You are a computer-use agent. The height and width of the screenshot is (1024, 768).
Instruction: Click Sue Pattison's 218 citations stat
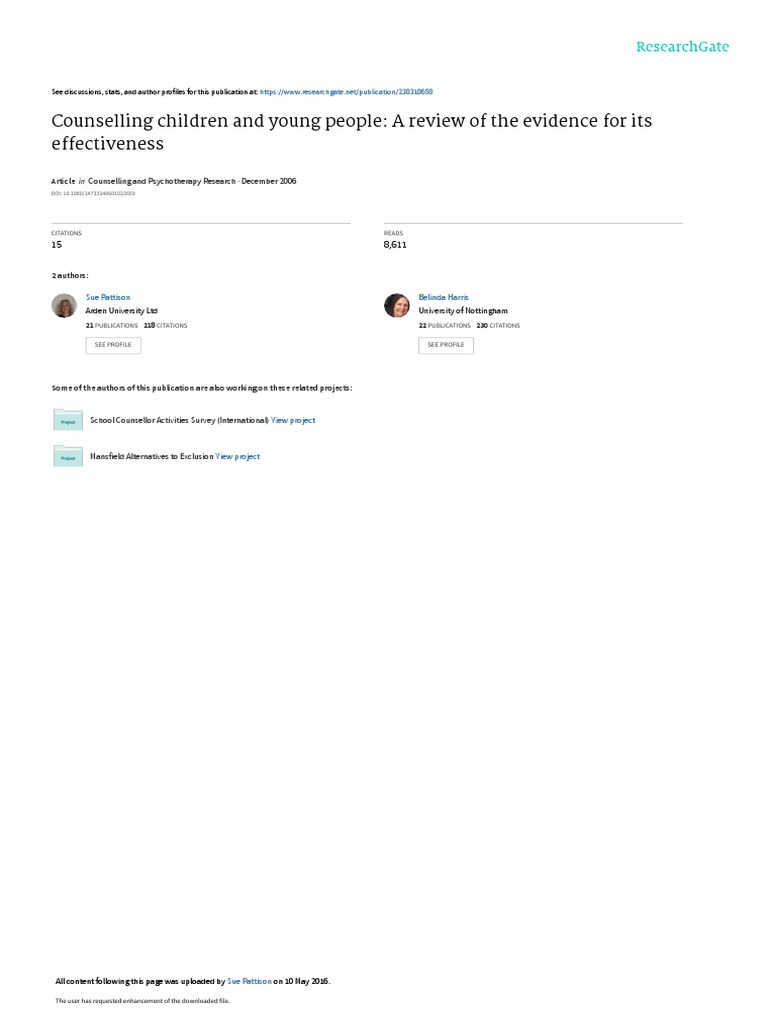coord(165,325)
